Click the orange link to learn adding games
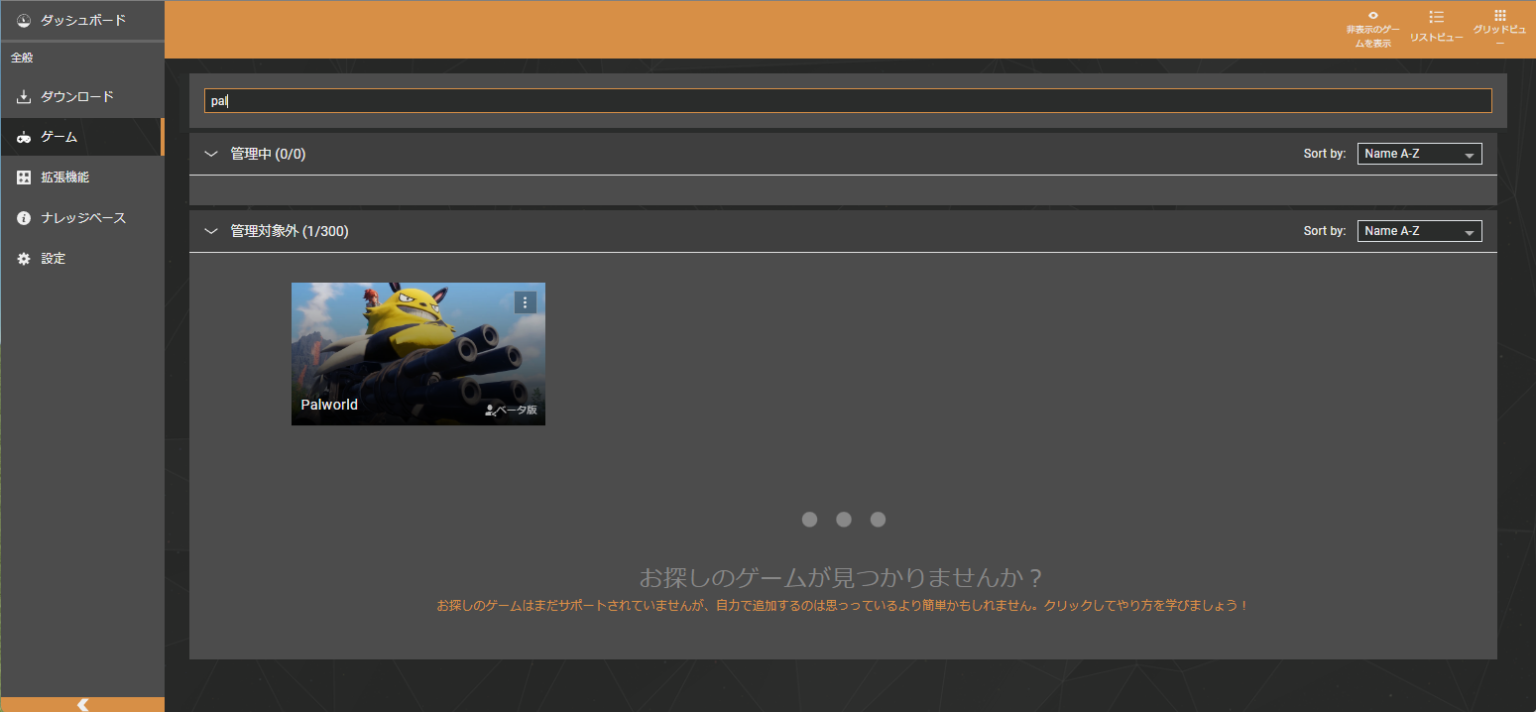This screenshot has width=1536, height=712. tap(841, 604)
